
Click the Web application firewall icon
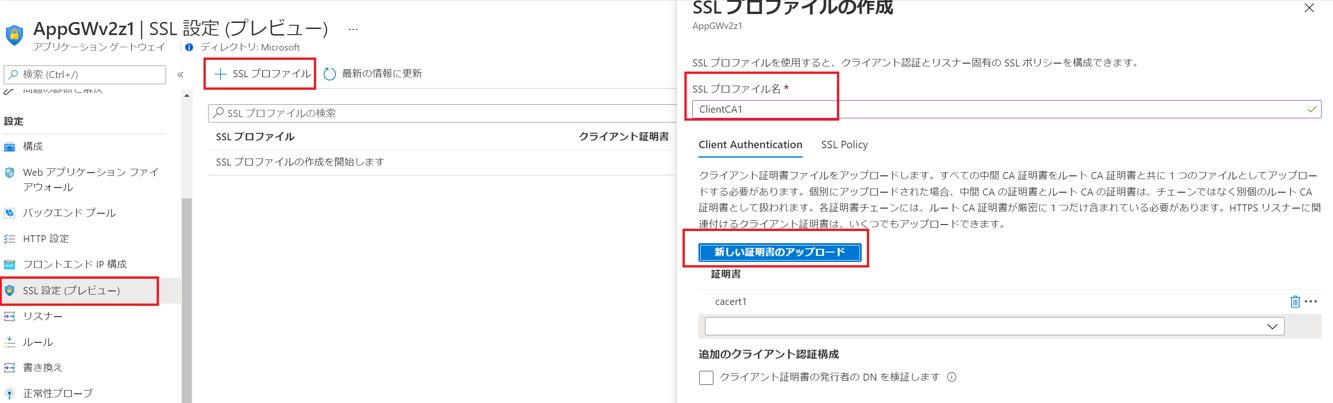[10, 173]
